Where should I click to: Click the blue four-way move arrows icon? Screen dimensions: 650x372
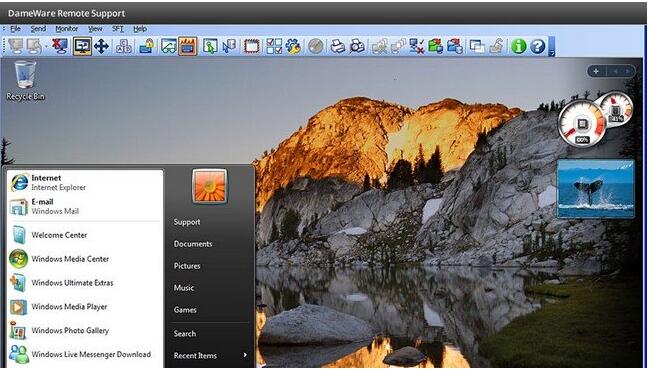101,46
